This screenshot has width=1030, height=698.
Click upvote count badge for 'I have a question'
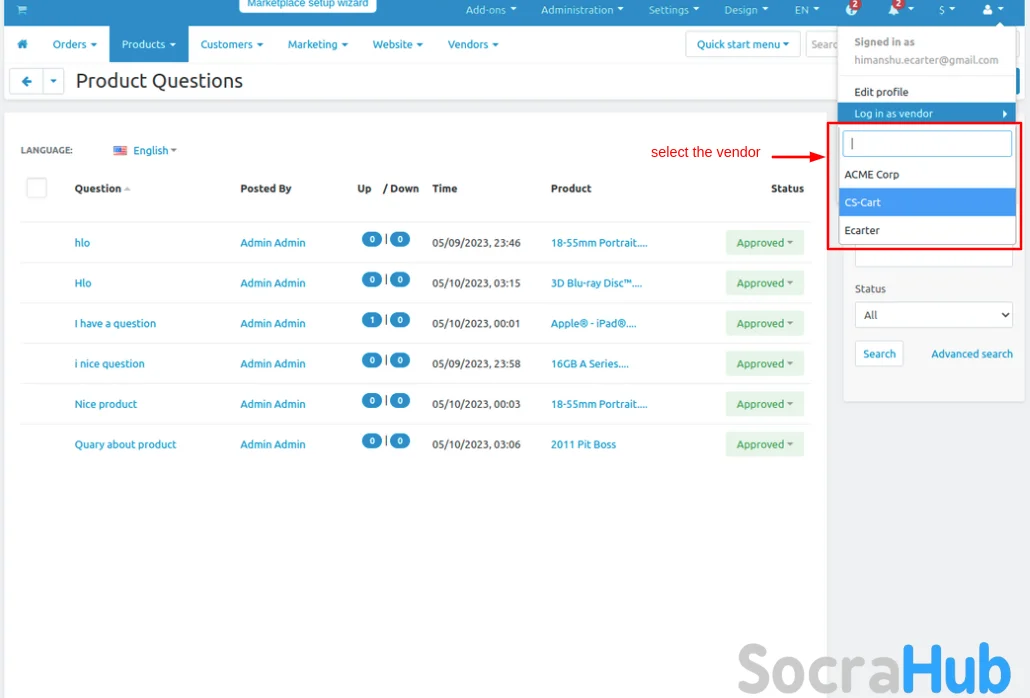point(372,320)
